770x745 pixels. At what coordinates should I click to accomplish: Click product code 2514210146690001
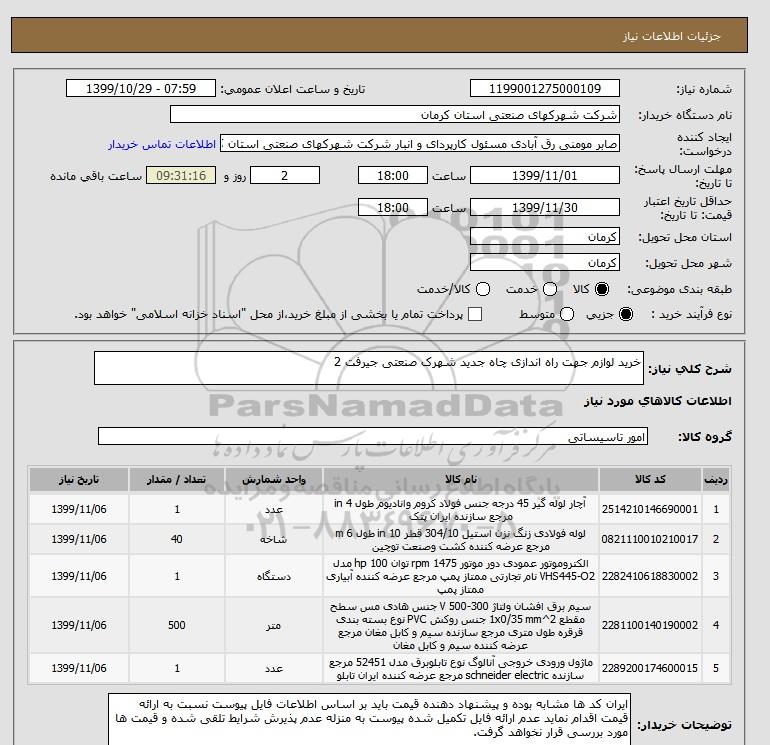[x=650, y=510]
